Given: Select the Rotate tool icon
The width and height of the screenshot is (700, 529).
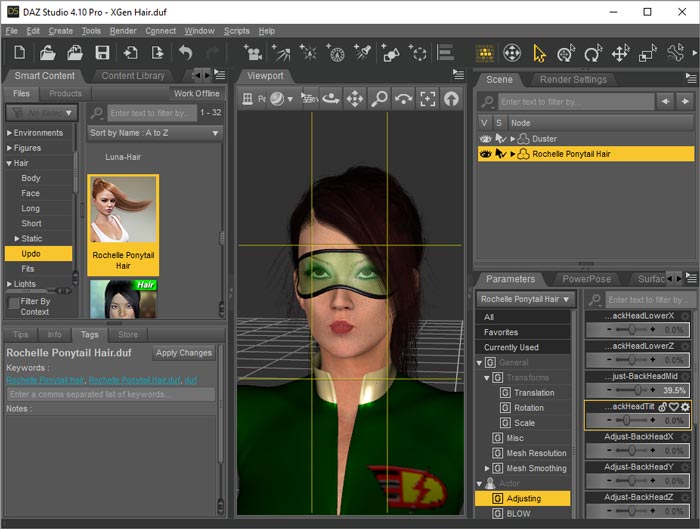Looking at the screenshot, I should (593, 53).
